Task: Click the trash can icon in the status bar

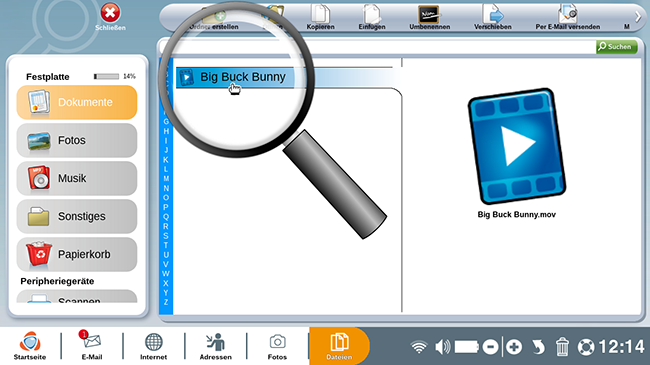Action: tap(562, 347)
